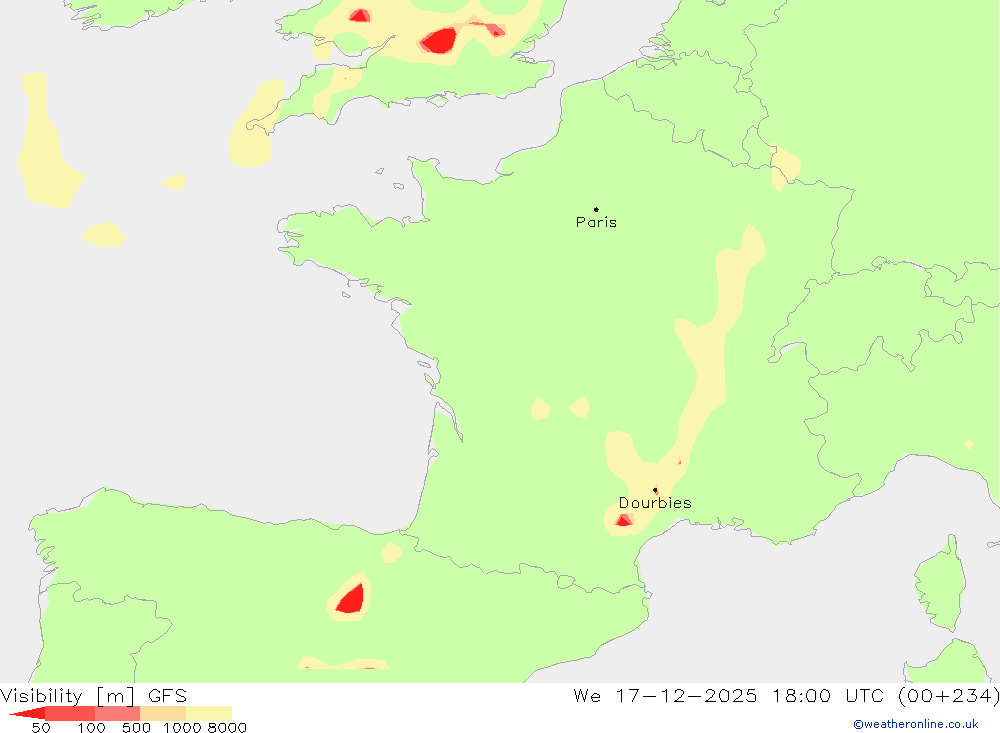The width and height of the screenshot is (1000, 733).
Task: Click the red low-visibility patch south of Dourbies
Action: coord(624,521)
